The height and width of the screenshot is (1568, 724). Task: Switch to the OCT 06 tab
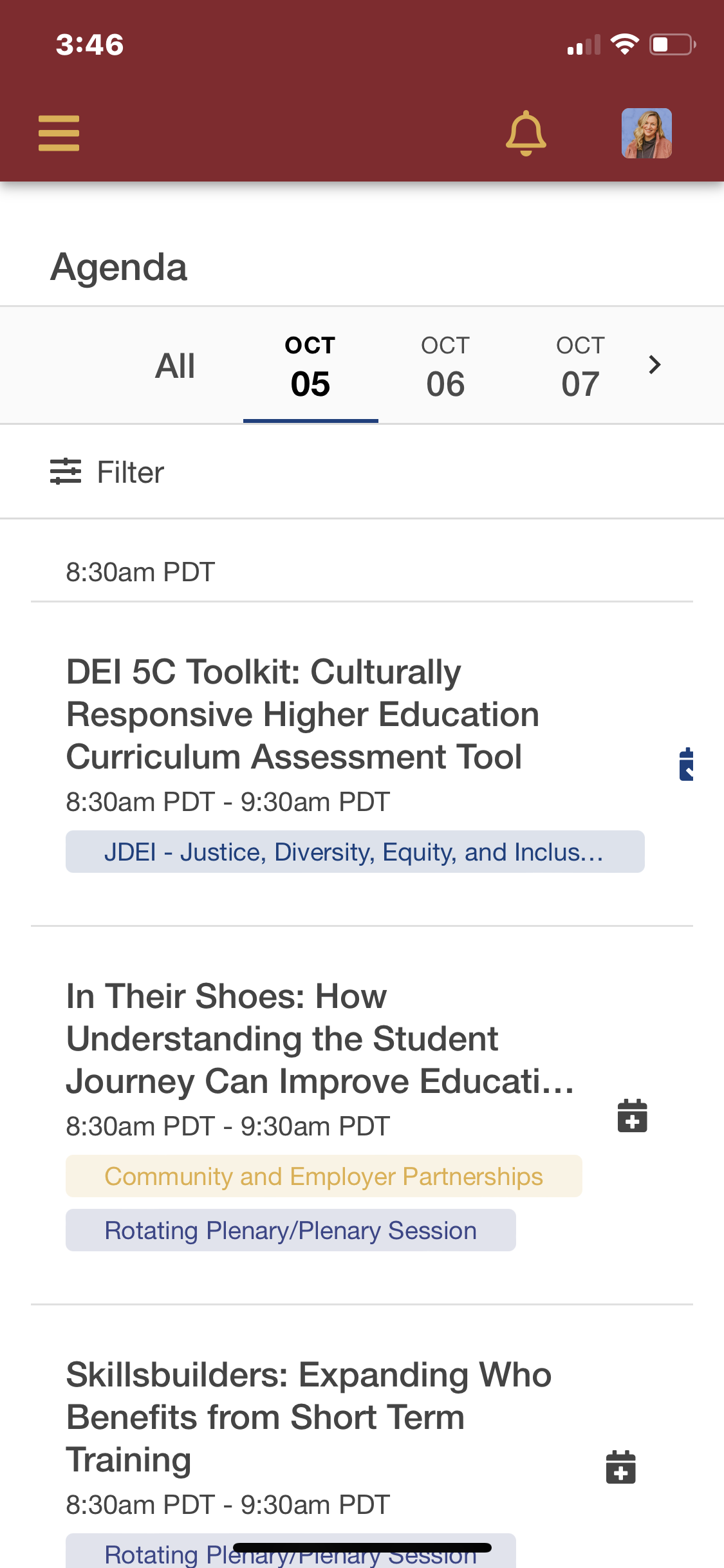(445, 366)
